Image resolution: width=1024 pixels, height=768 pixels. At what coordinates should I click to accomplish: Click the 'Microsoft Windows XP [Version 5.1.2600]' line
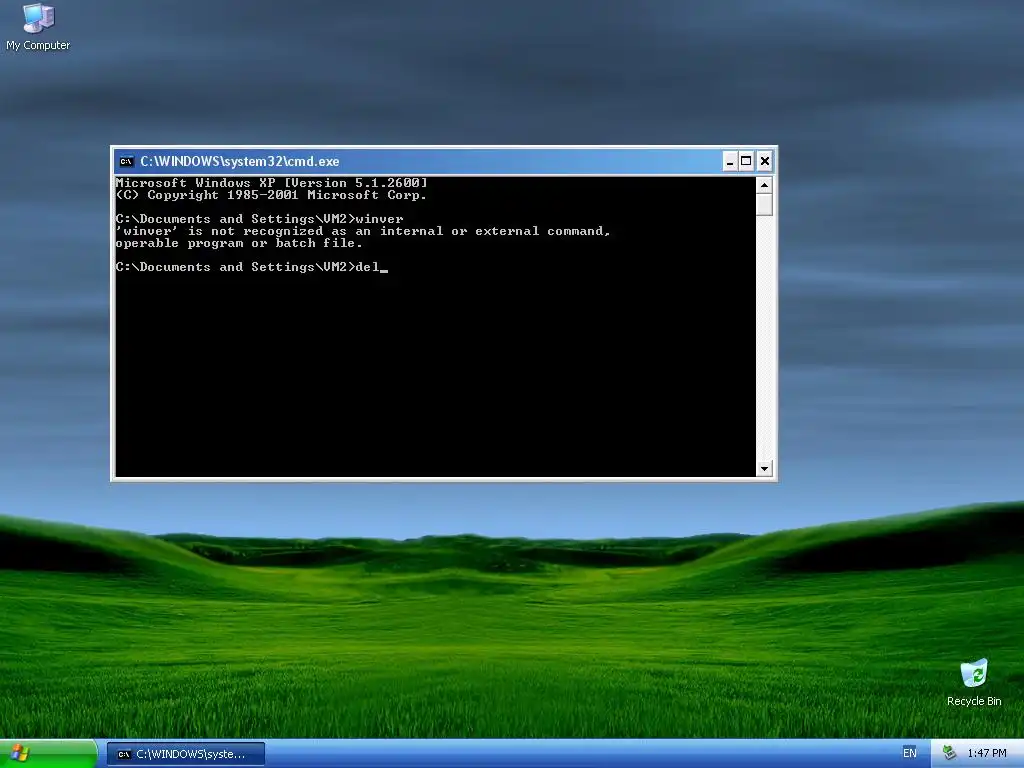[x=272, y=183]
